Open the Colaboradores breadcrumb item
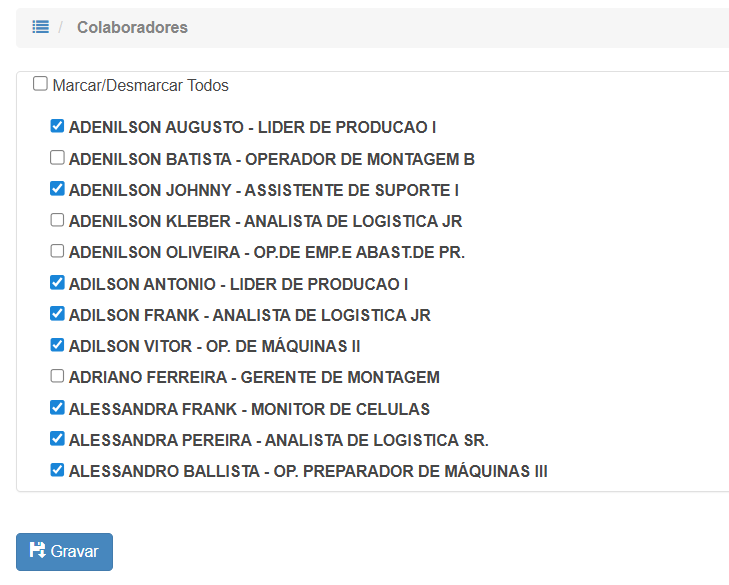 pyautogui.click(x=132, y=27)
